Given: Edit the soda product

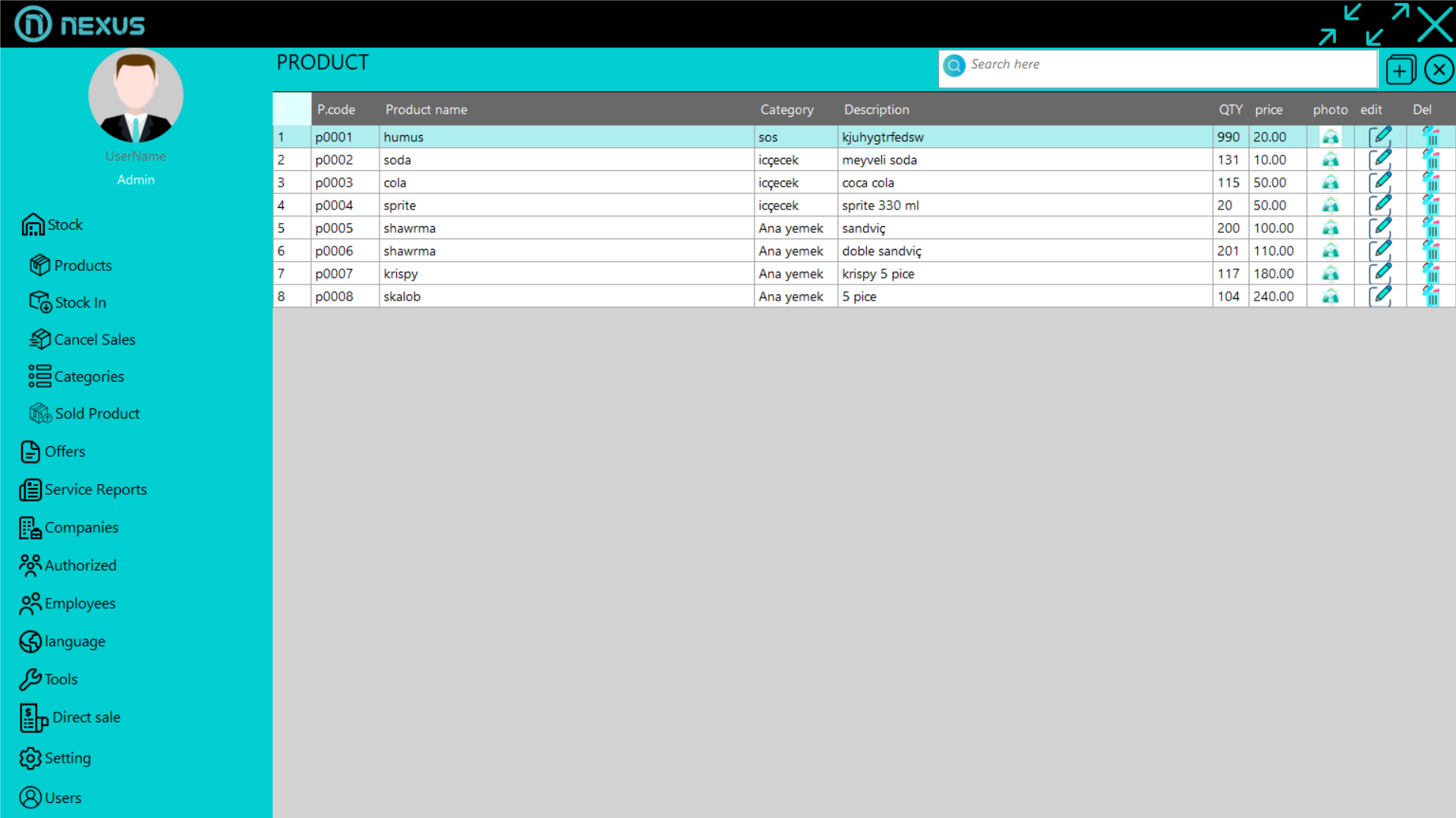Looking at the screenshot, I should pos(1380,160).
